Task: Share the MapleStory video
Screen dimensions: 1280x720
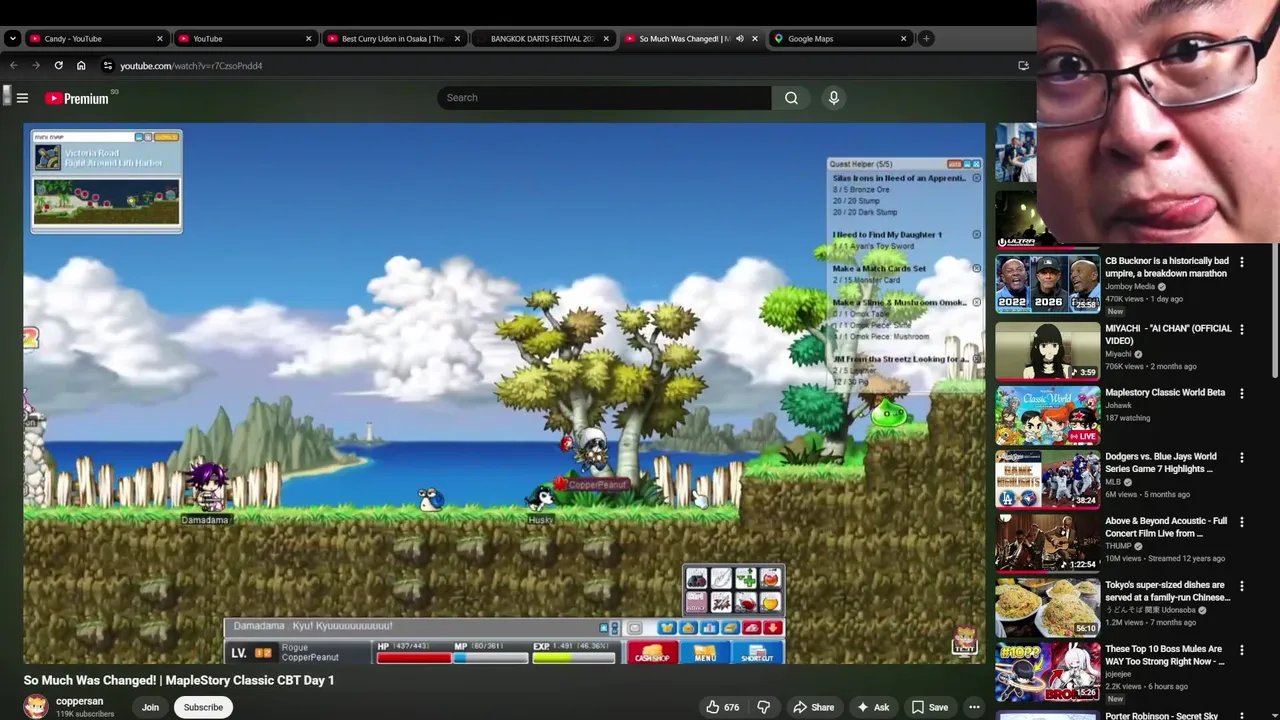Action: pos(813,707)
